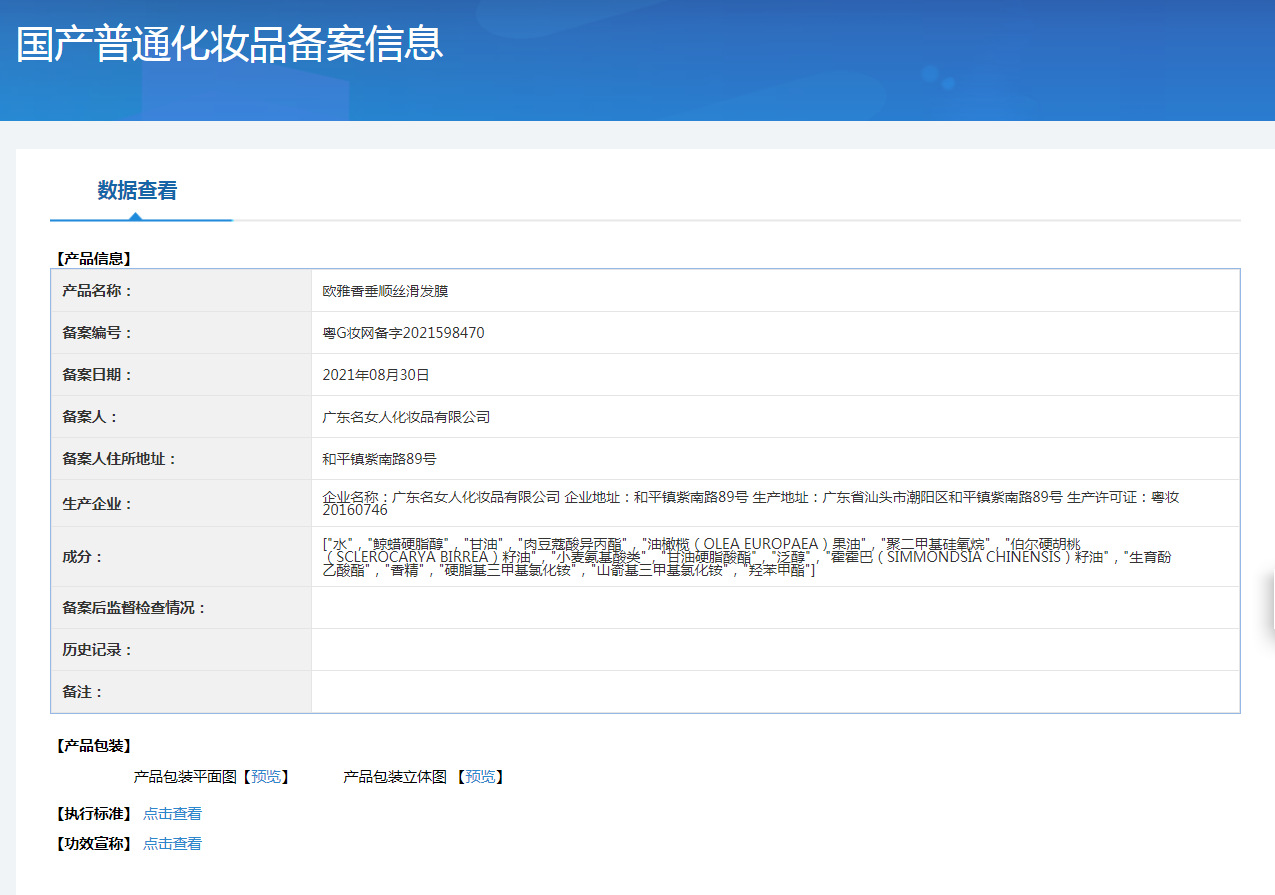1275x895 pixels.
Task: Click 点击查看 next to 功效宣称
Action: click(x=172, y=843)
